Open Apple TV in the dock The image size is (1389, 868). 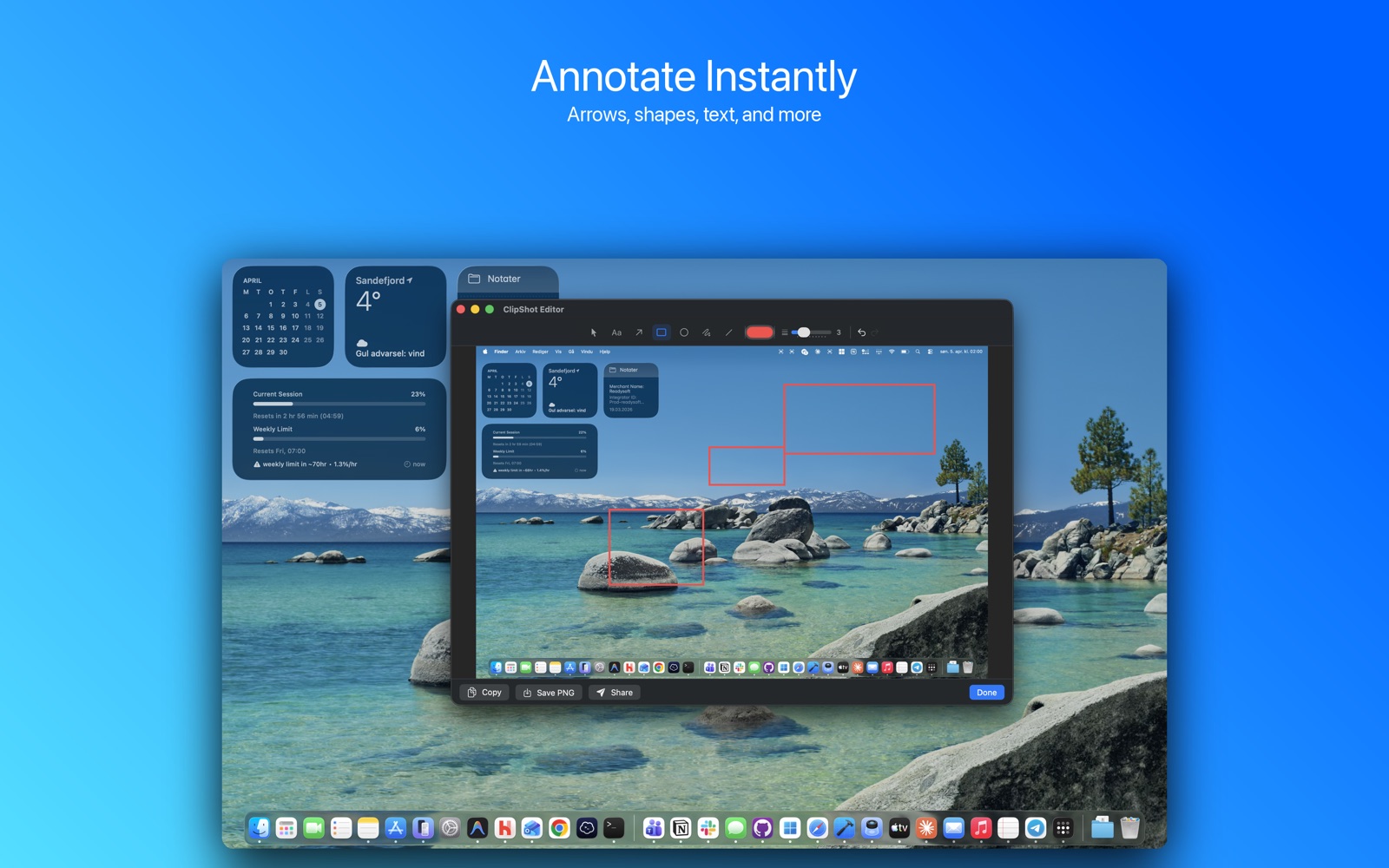coord(899,828)
